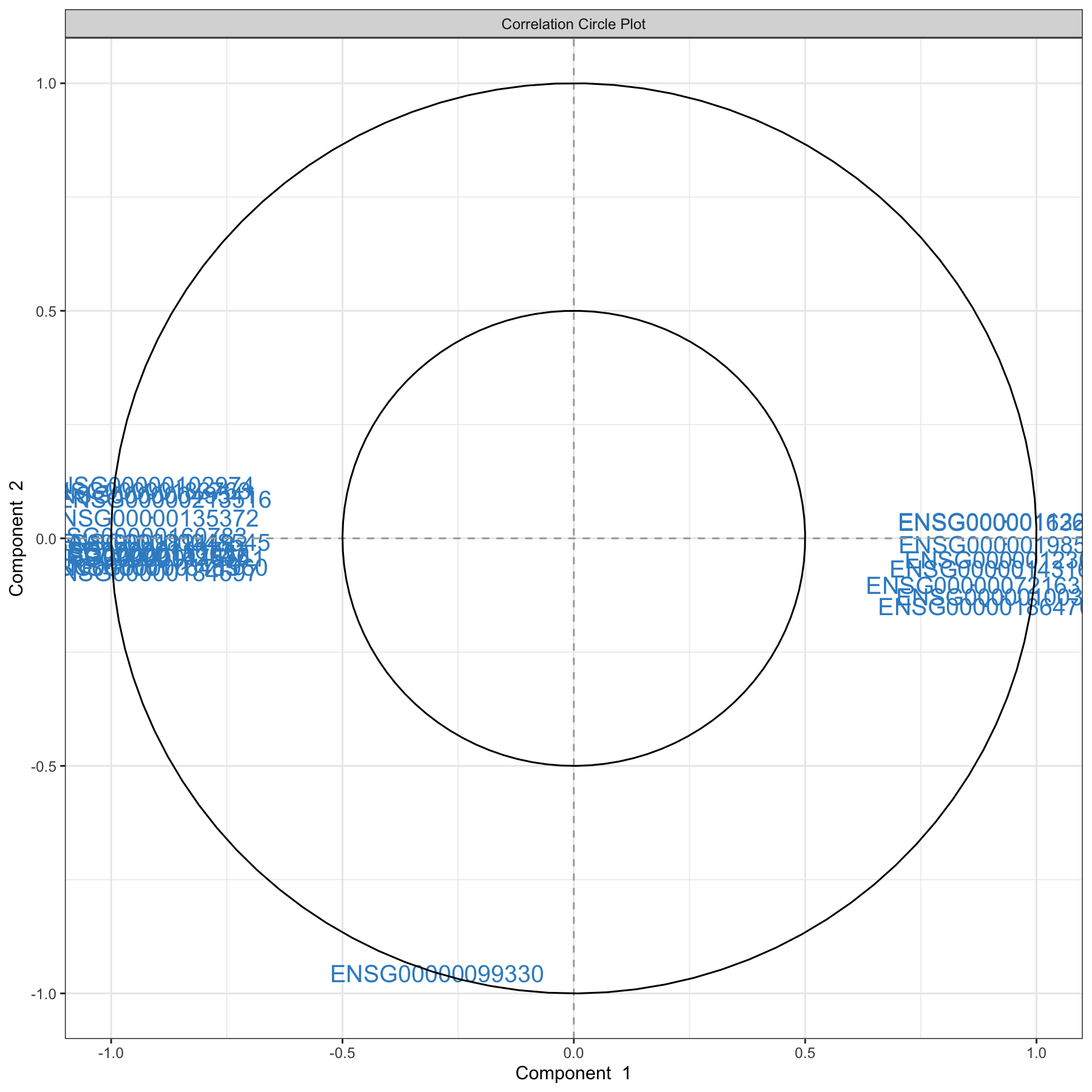
Task: Click the top of the inner circle
Action: coord(573,311)
